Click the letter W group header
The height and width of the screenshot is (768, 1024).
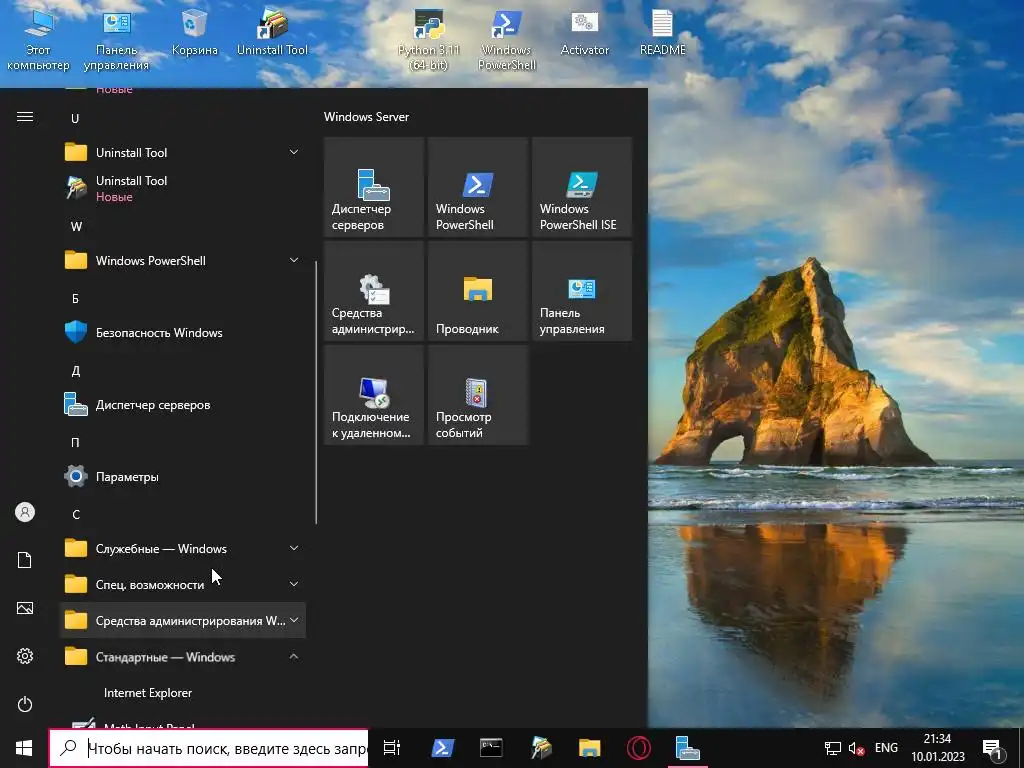[x=76, y=227]
